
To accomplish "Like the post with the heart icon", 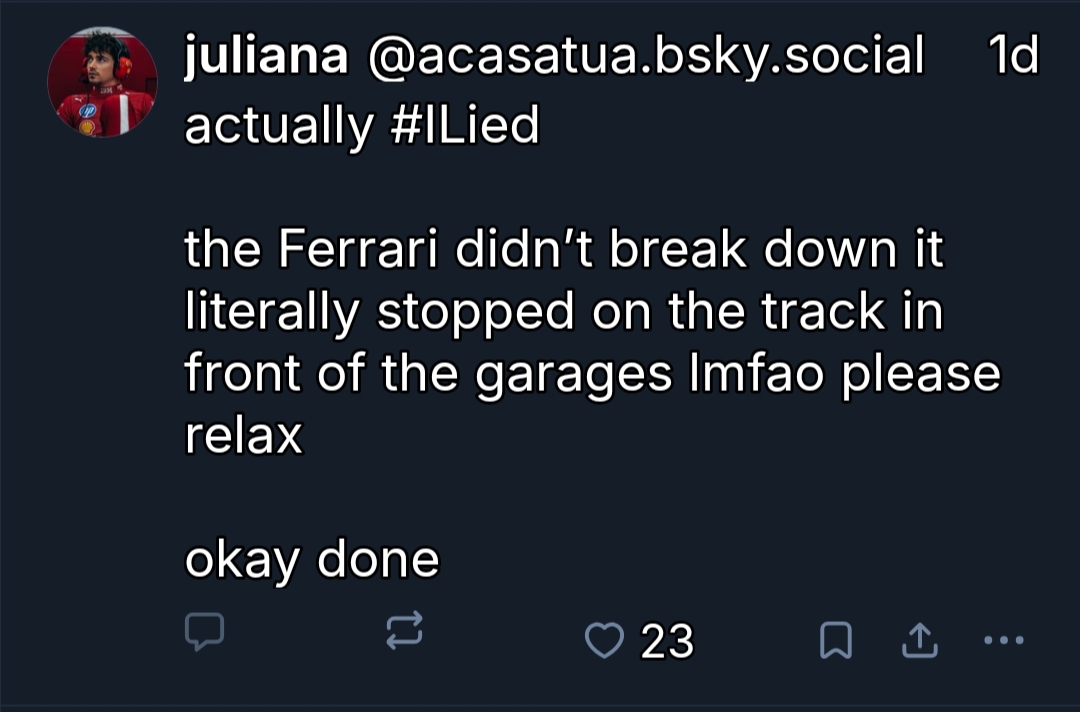I will click(603, 640).
